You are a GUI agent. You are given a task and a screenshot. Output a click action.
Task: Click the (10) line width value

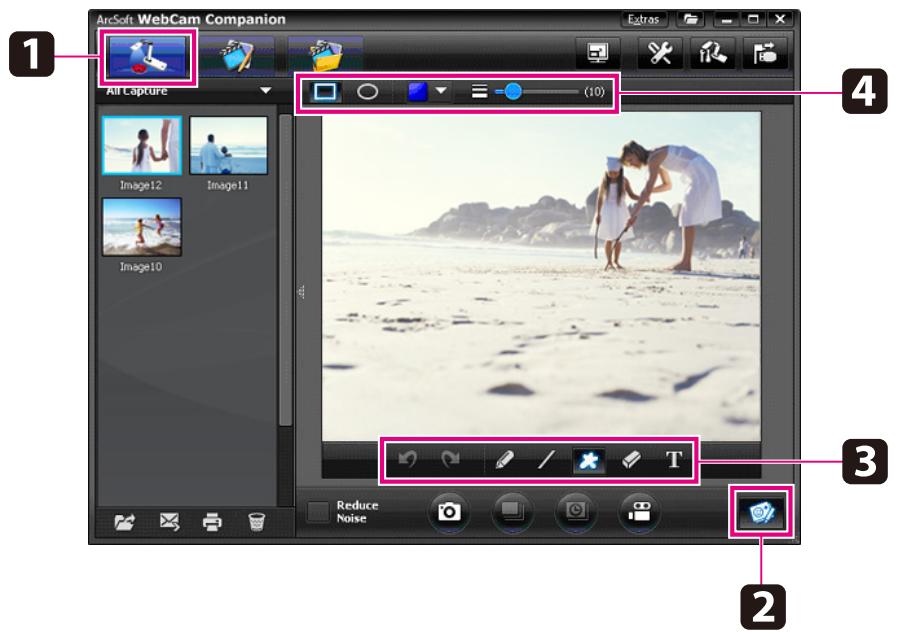[594, 92]
